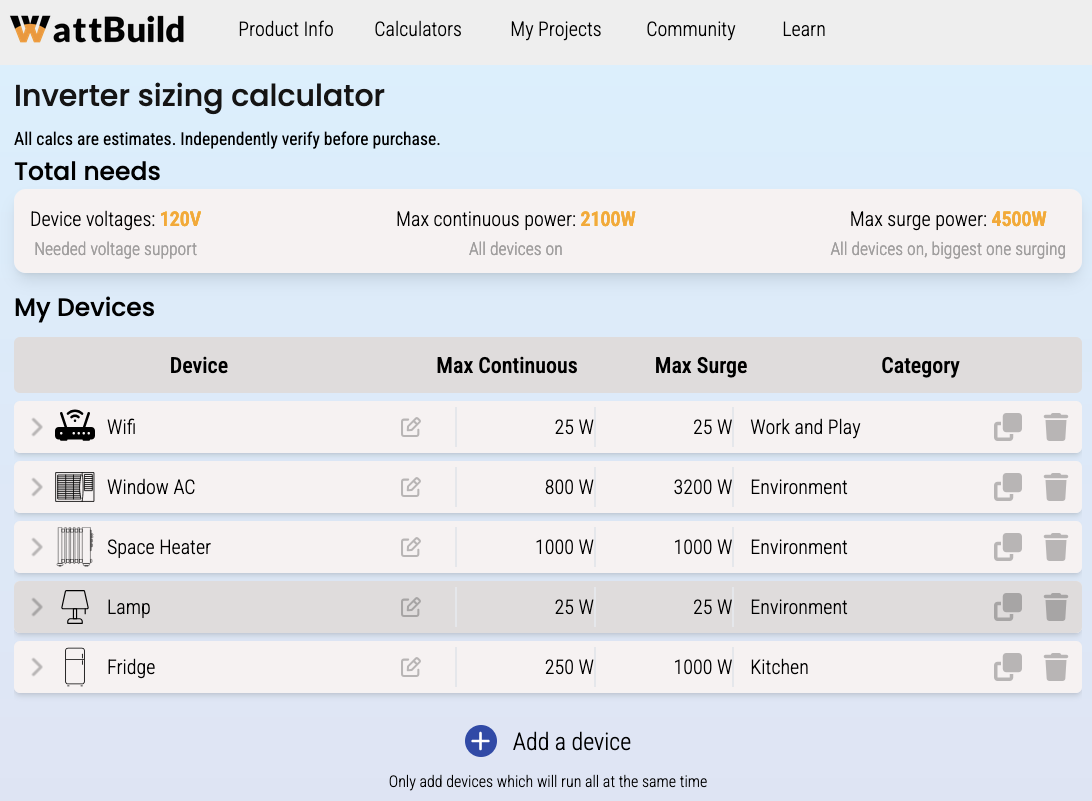Delete the Fridge device
Viewport: 1092px width, 801px height.
point(1055,667)
